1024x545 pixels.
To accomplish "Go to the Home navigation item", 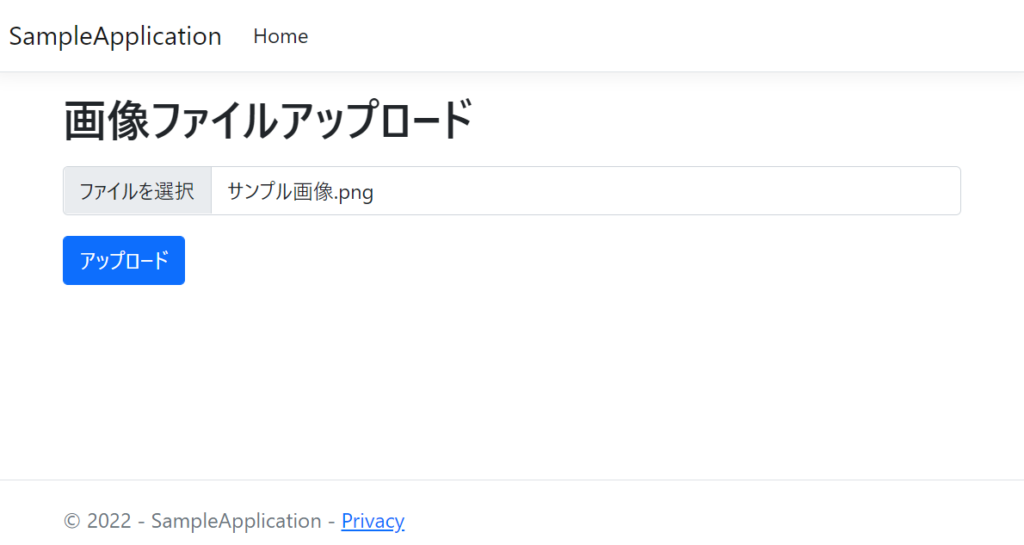I will [280, 36].
